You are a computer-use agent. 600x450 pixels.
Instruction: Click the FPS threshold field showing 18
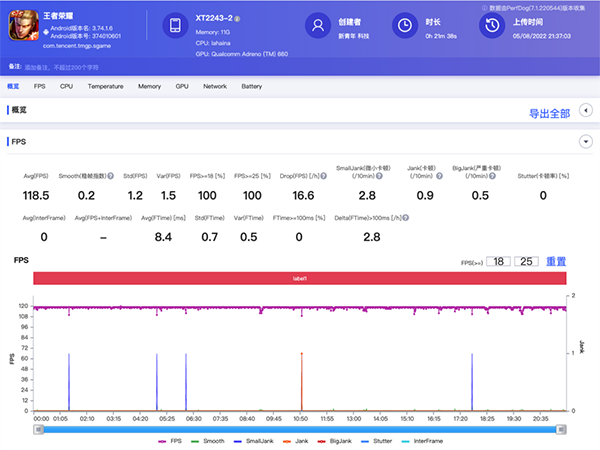[x=499, y=261]
